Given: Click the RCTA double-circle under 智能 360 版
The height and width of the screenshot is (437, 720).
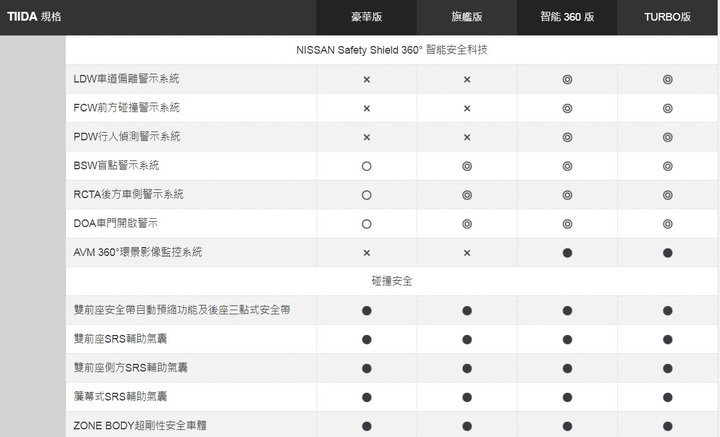Looking at the screenshot, I should point(567,195).
